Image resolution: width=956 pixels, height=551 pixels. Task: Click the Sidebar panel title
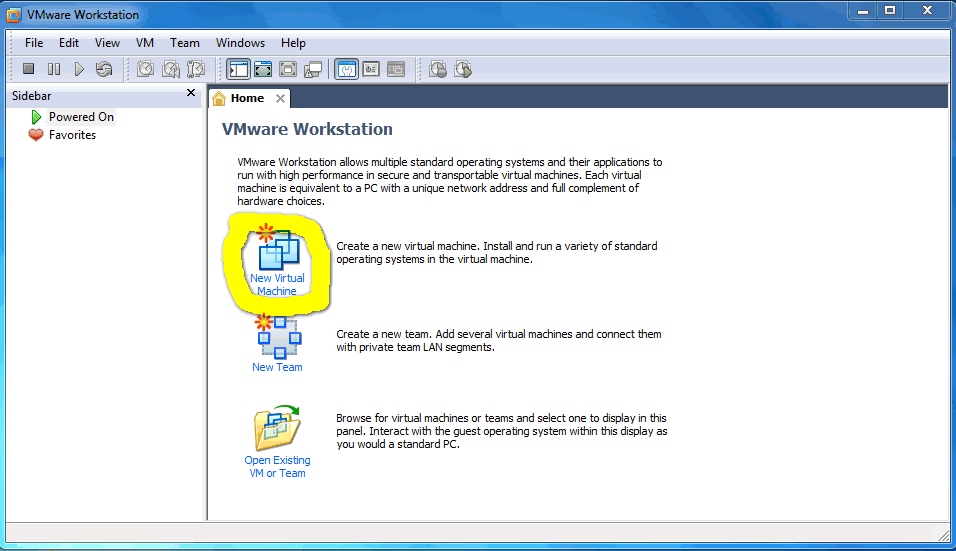[x=32, y=96]
